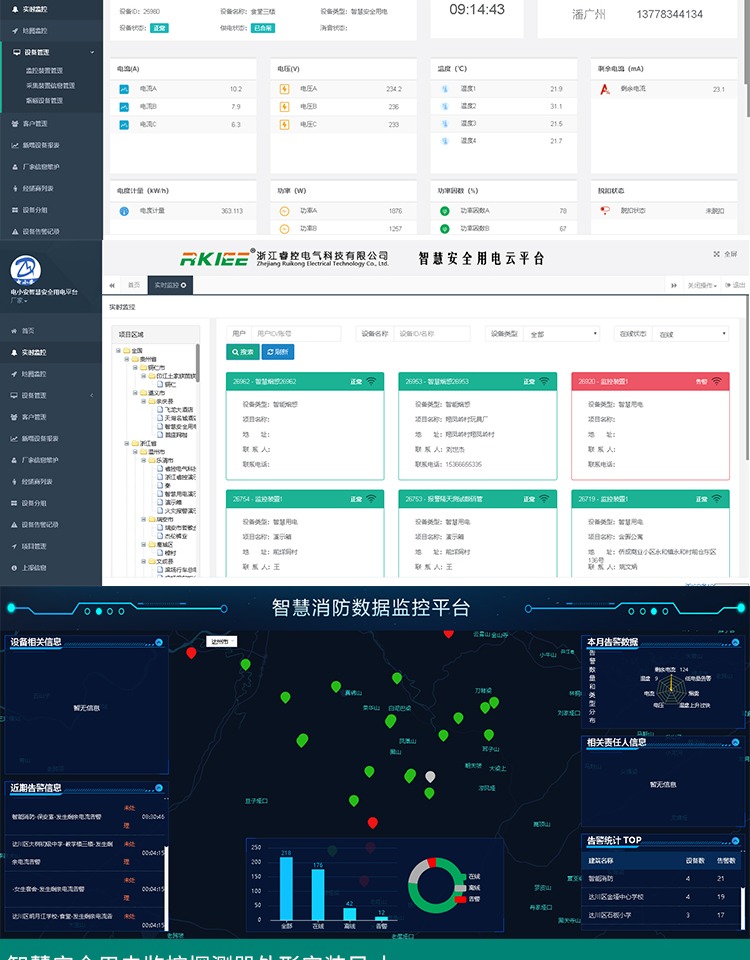Click 电度计量 blue round icon
The image size is (750, 960).
124,211
